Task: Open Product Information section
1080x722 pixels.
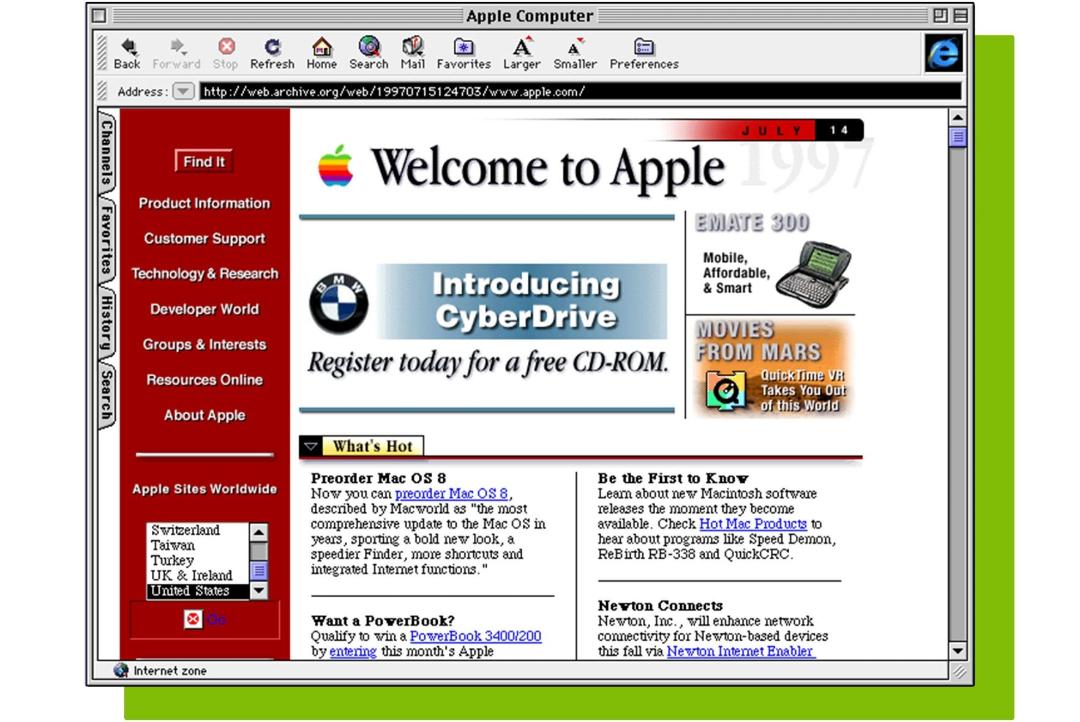Action: point(205,203)
